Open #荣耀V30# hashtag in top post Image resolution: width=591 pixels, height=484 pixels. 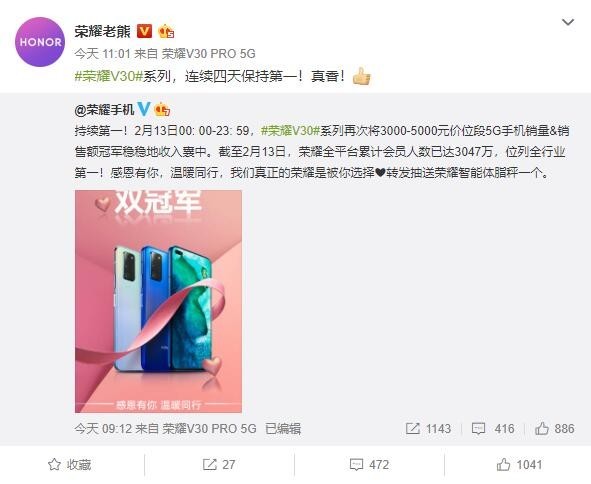pyautogui.click(x=109, y=76)
